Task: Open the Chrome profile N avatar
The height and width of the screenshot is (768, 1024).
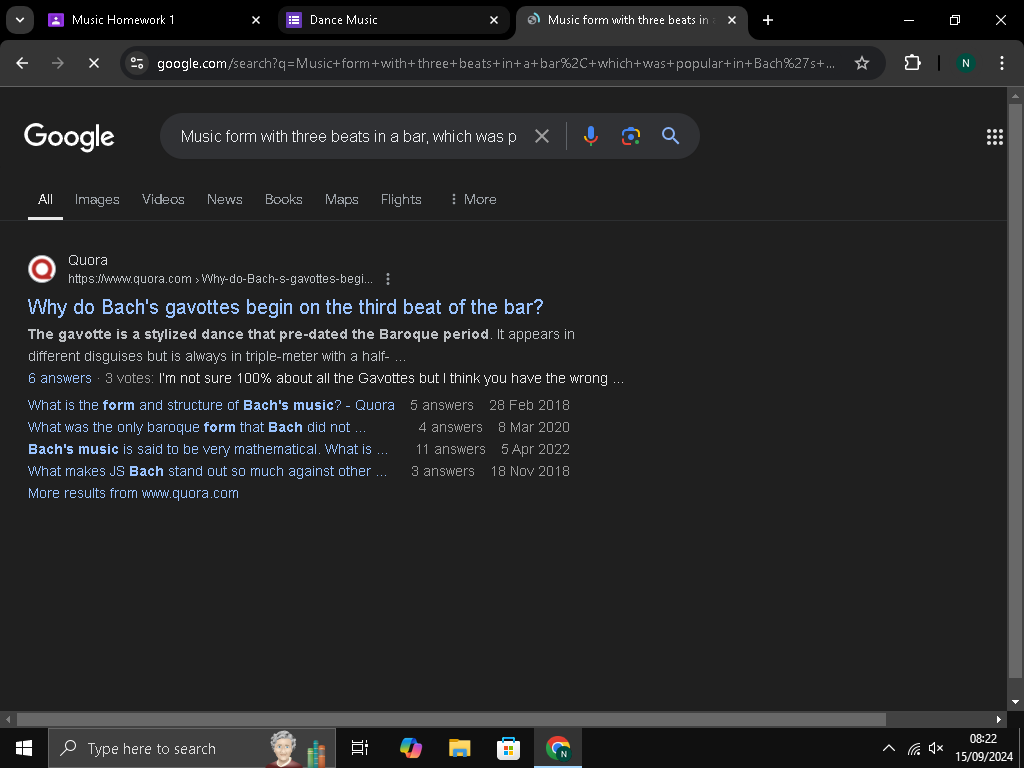Action: (x=966, y=63)
